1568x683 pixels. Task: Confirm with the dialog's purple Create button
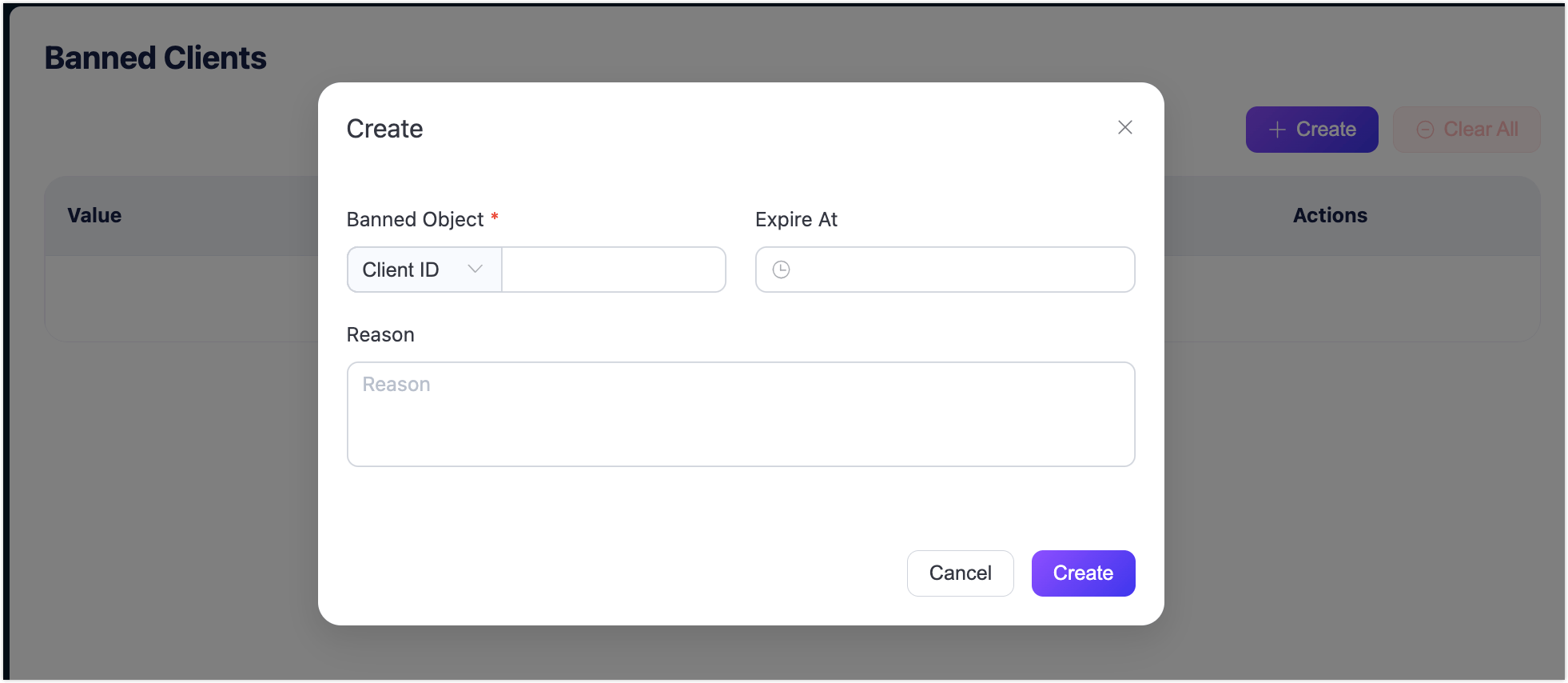point(1083,573)
